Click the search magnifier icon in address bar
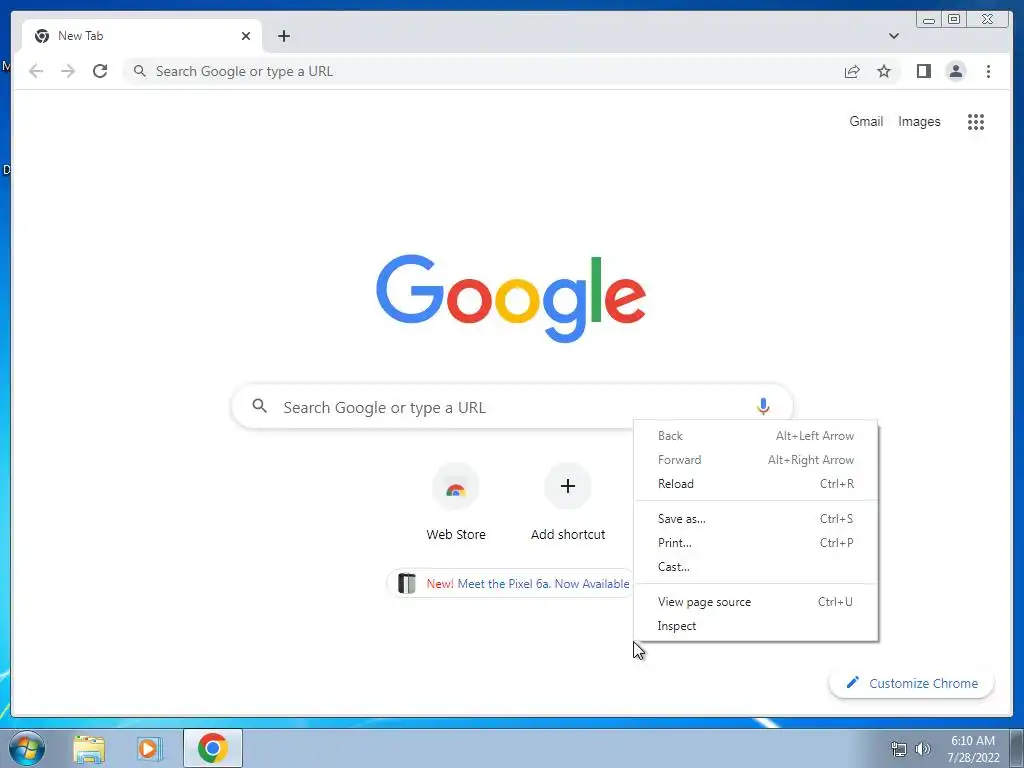Viewport: 1024px width, 768px height. [139, 71]
